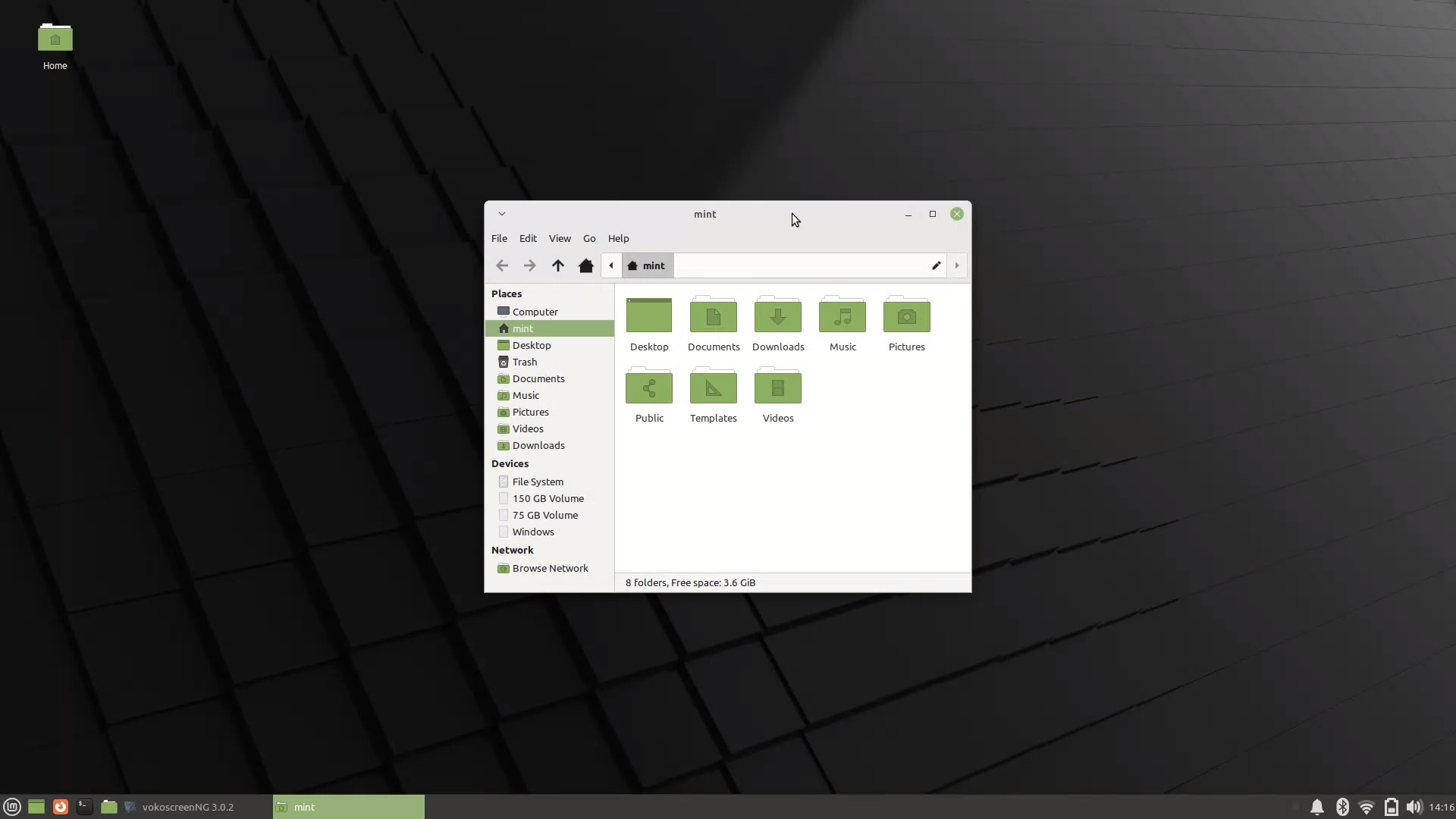Click the breadcrumb left arrow in path bar

click(610, 265)
